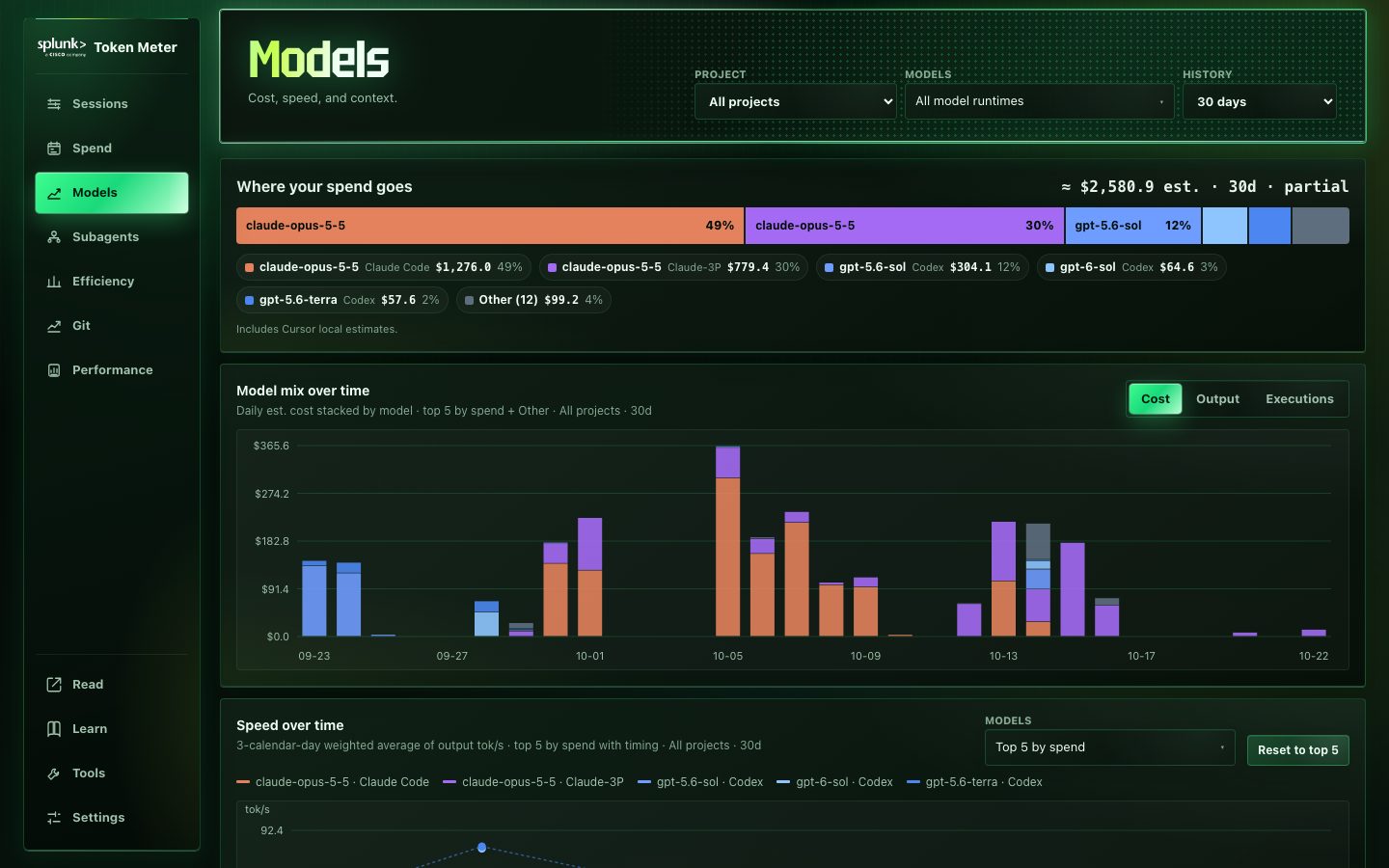Click the Learn book icon
Image resolution: width=1389 pixels, height=868 pixels.
pos(54,729)
